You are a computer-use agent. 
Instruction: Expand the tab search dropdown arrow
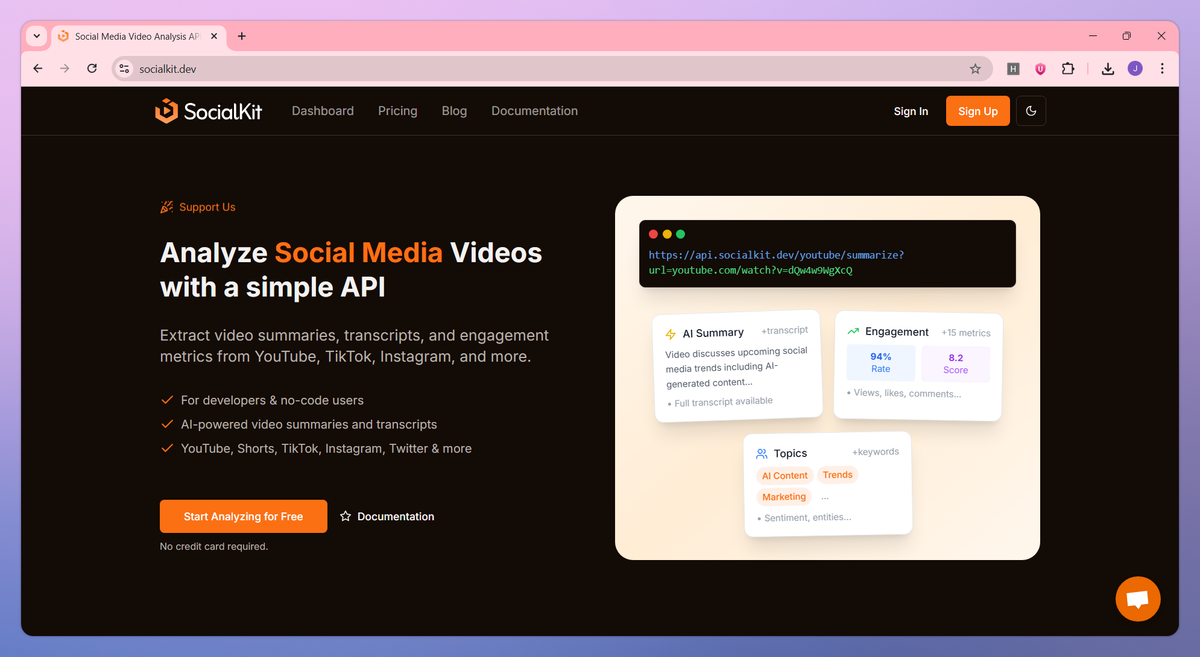click(x=37, y=36)
